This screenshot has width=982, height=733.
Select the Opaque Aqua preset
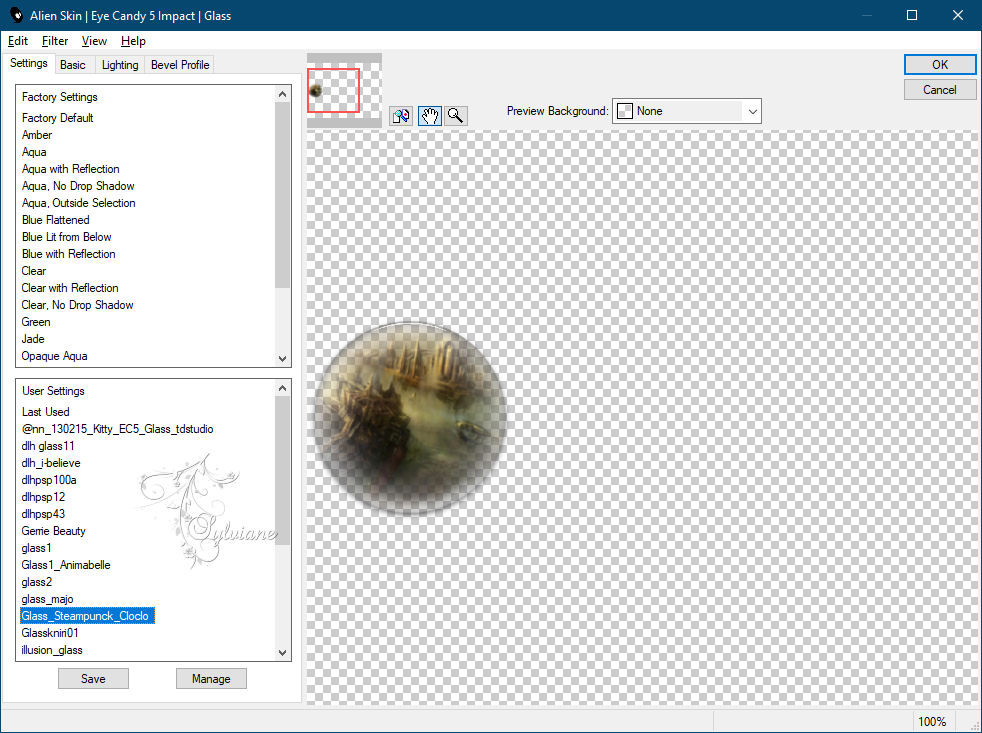click(x=54, y=356)
